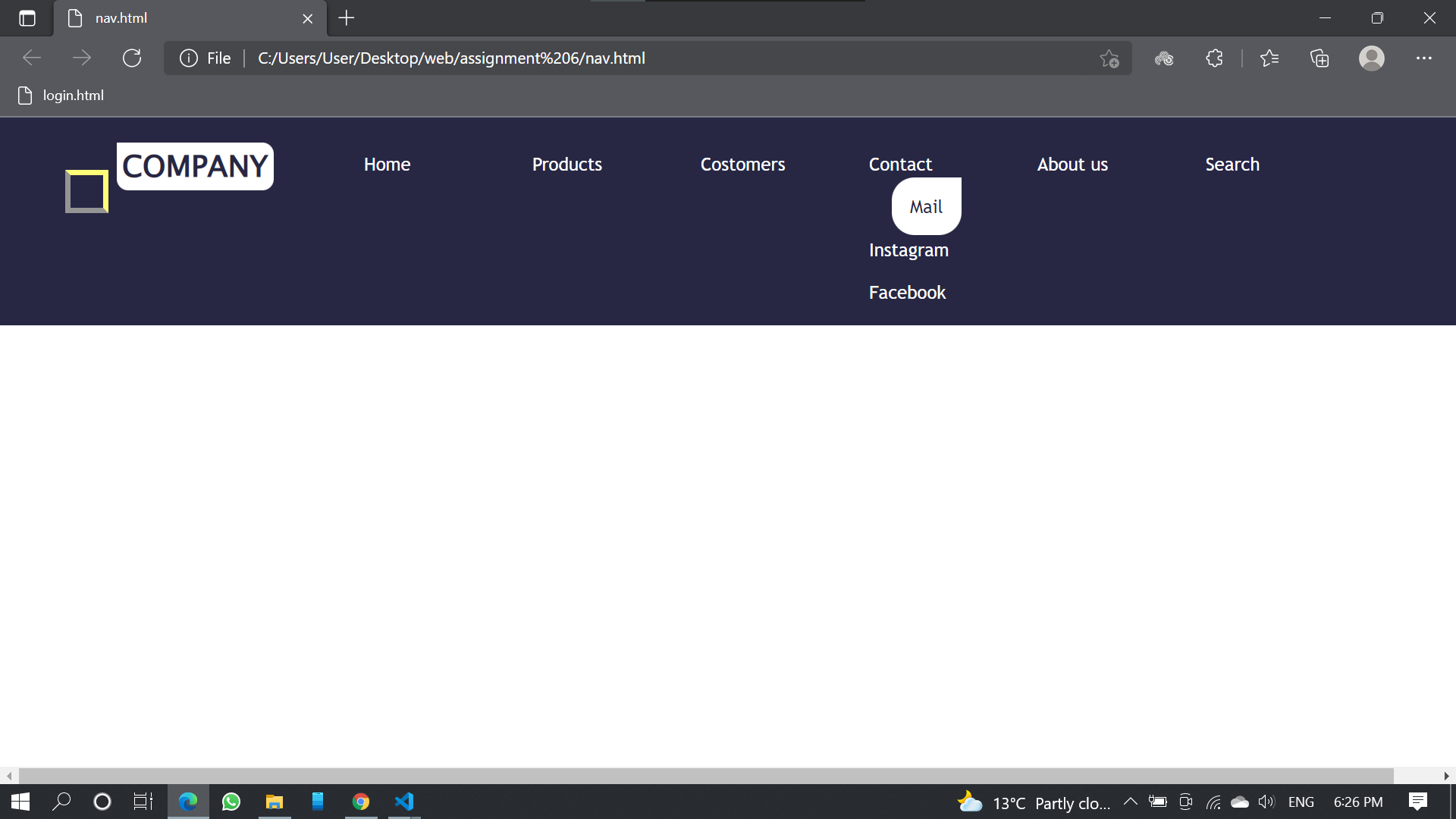Open the user profile avatar

pyautogui.click(x=1372, y=58)
